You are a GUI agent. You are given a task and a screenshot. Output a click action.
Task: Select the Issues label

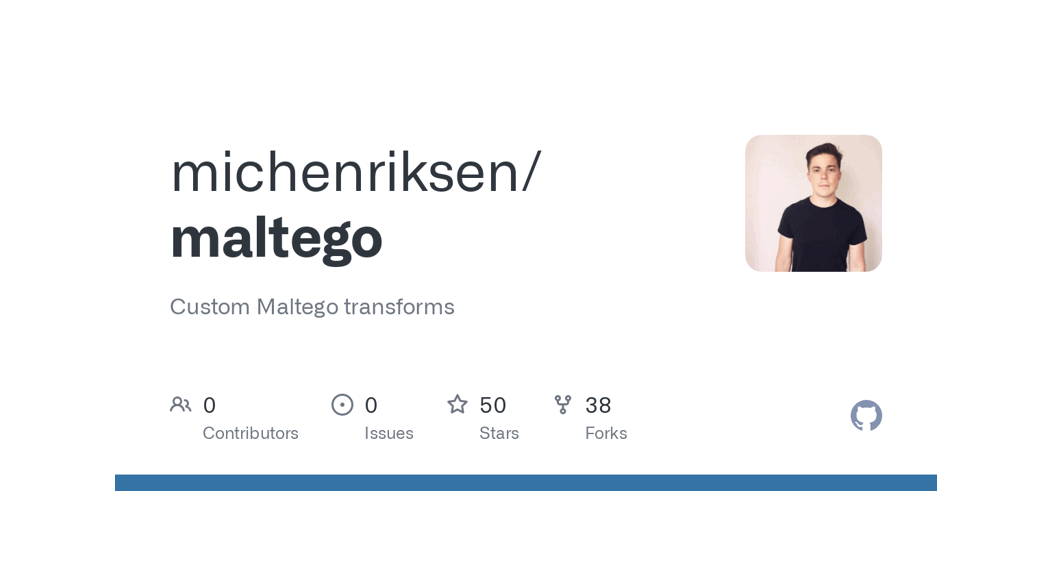pos(389,433)
